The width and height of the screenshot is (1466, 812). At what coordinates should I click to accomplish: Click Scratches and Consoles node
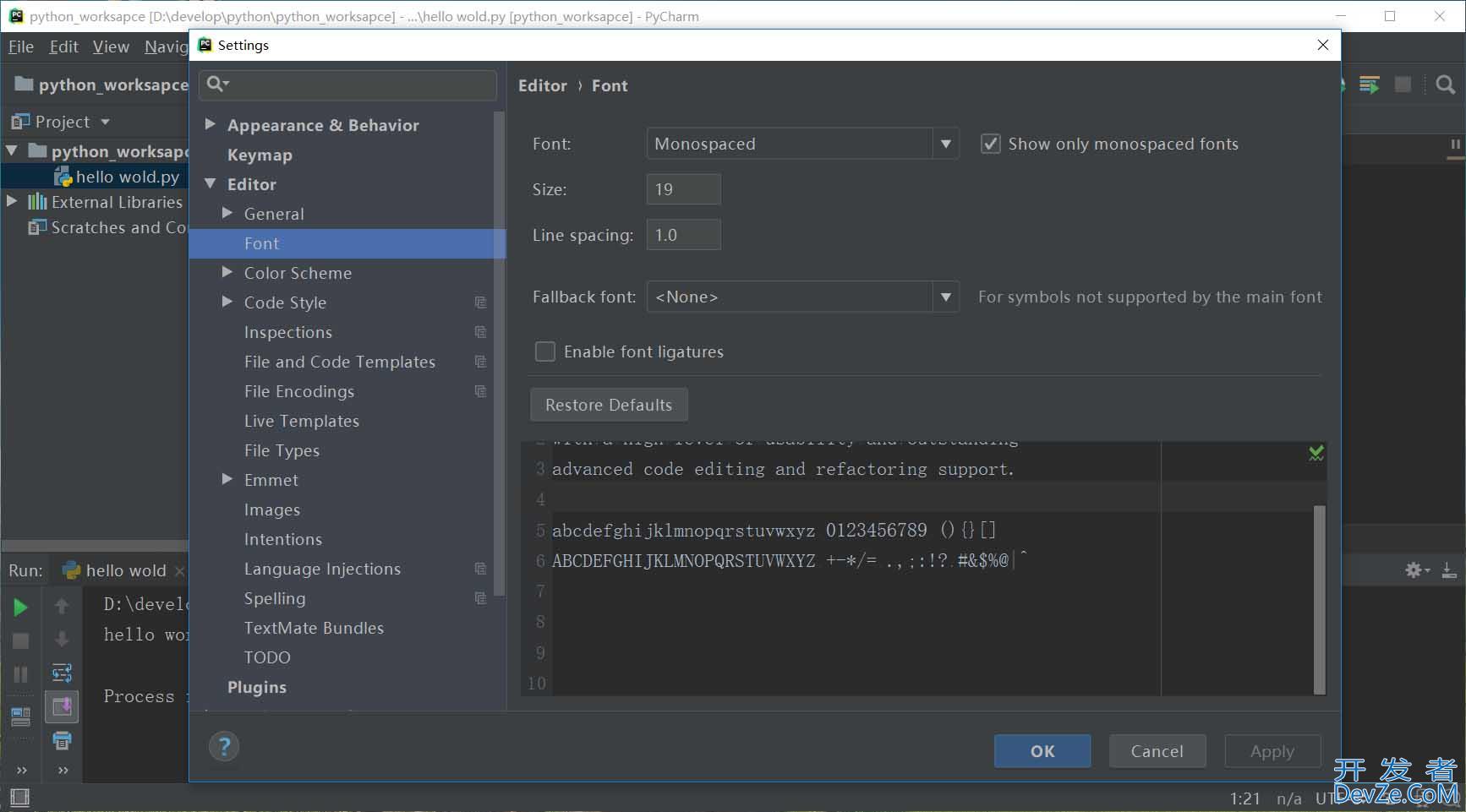click(x=107, y=227)
